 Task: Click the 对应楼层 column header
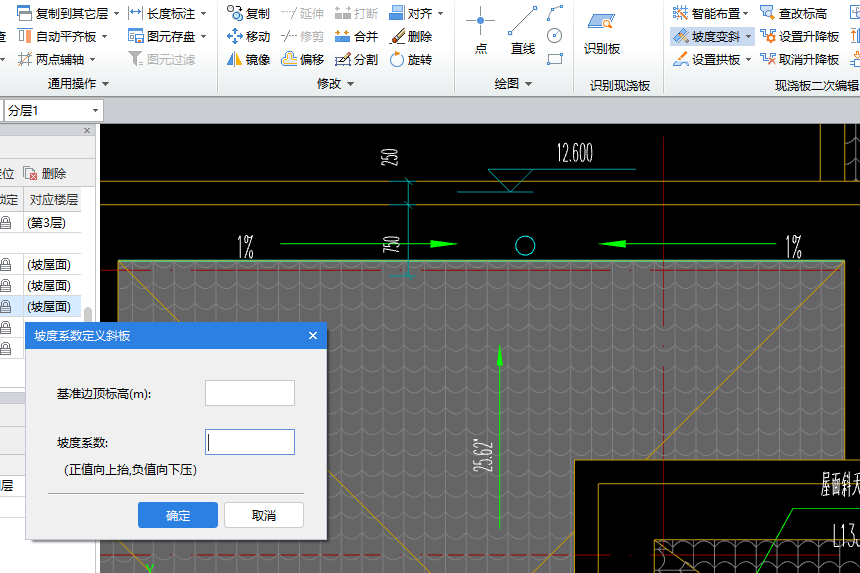(53, 200)
